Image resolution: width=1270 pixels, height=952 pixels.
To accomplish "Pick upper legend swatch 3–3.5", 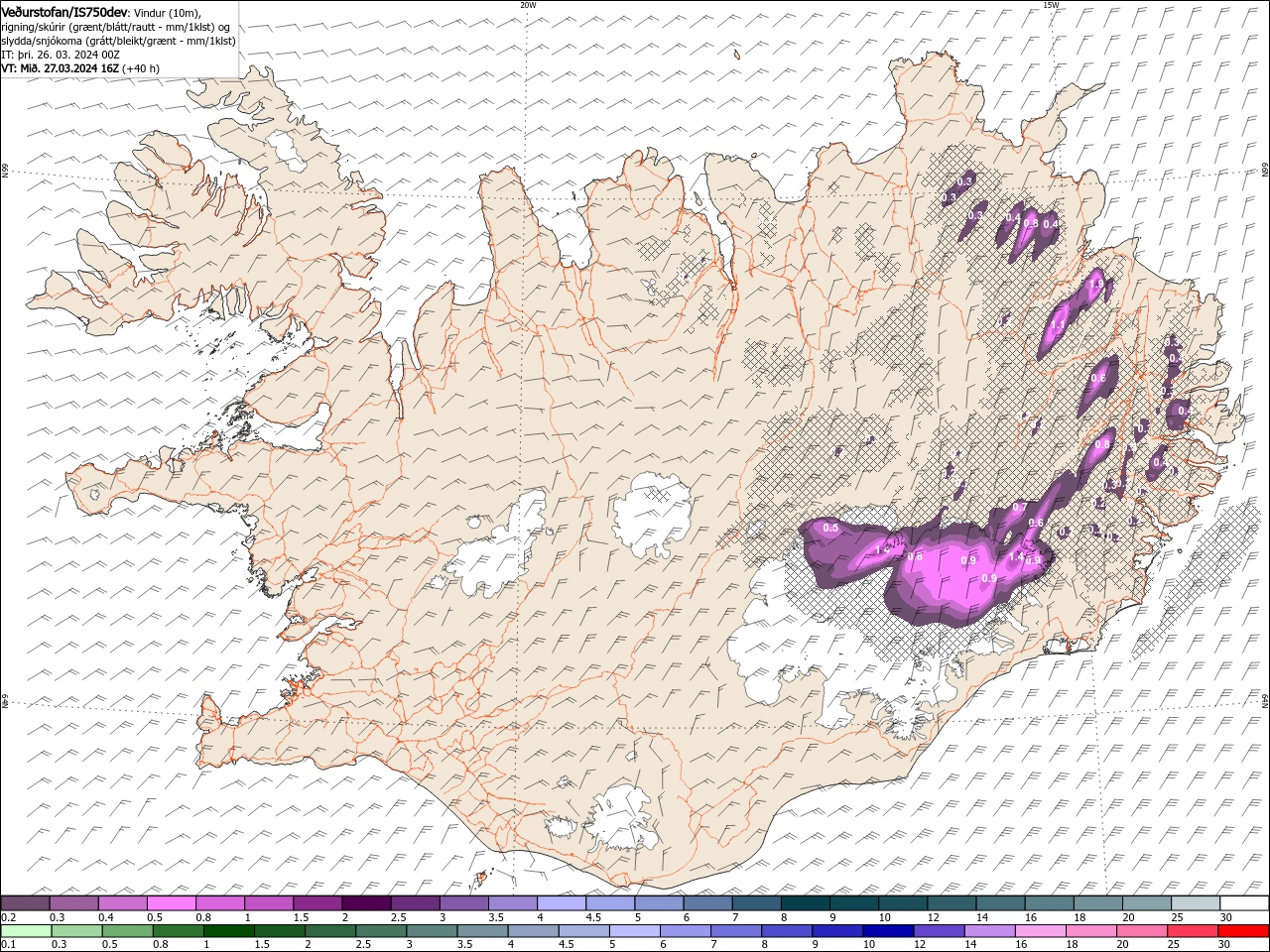I will [x=464, y=903].
